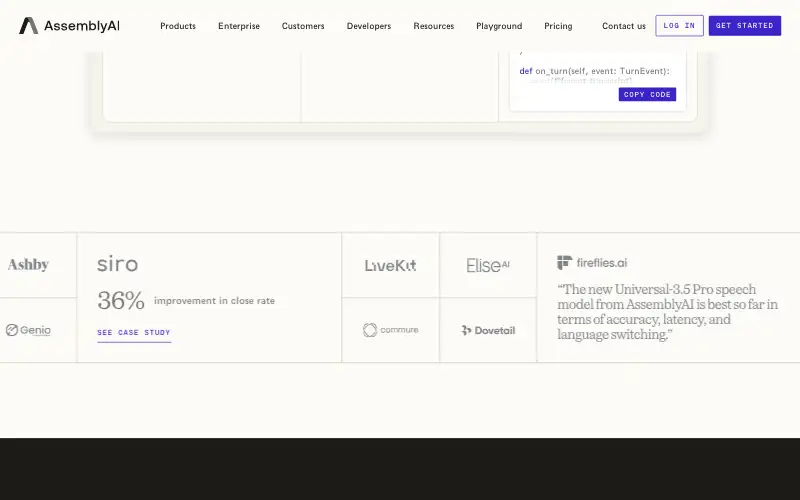Copy the code snippet with COPY CODE
Viewport: 800px width, 500px height.
pyautogui.click(x=647, y=94)
